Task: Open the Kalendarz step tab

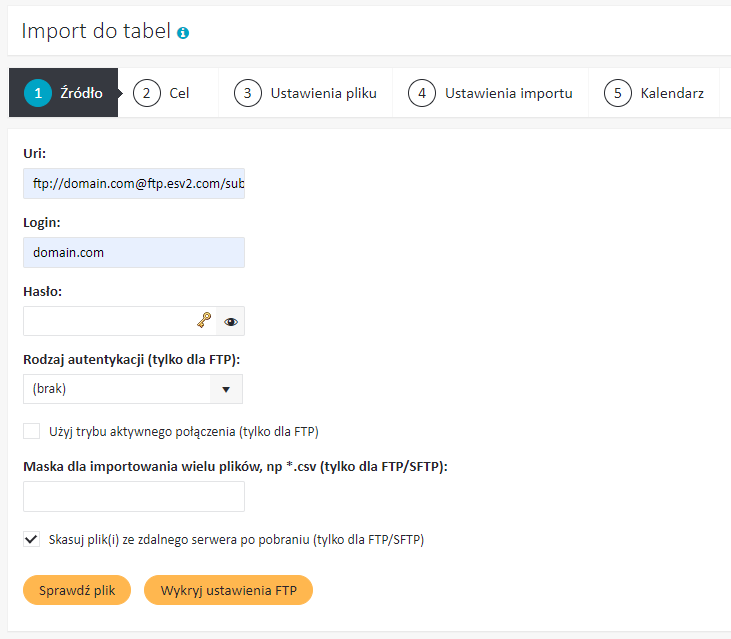Action: coord(654,93)
